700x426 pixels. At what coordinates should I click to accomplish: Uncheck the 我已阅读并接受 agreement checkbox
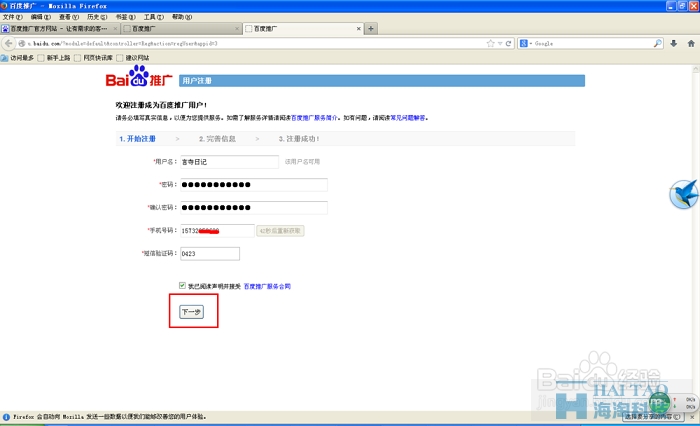pos(181,285)
